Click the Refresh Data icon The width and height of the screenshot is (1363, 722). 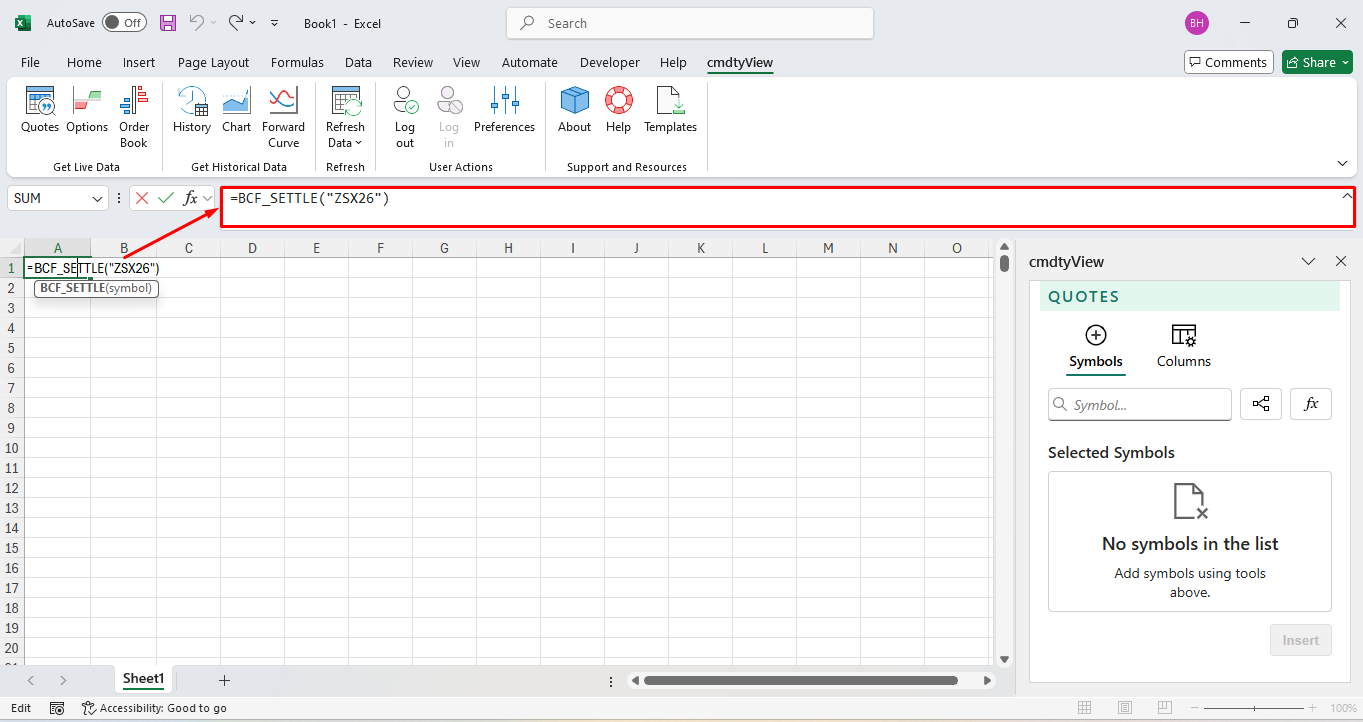(x=345, y=101)
